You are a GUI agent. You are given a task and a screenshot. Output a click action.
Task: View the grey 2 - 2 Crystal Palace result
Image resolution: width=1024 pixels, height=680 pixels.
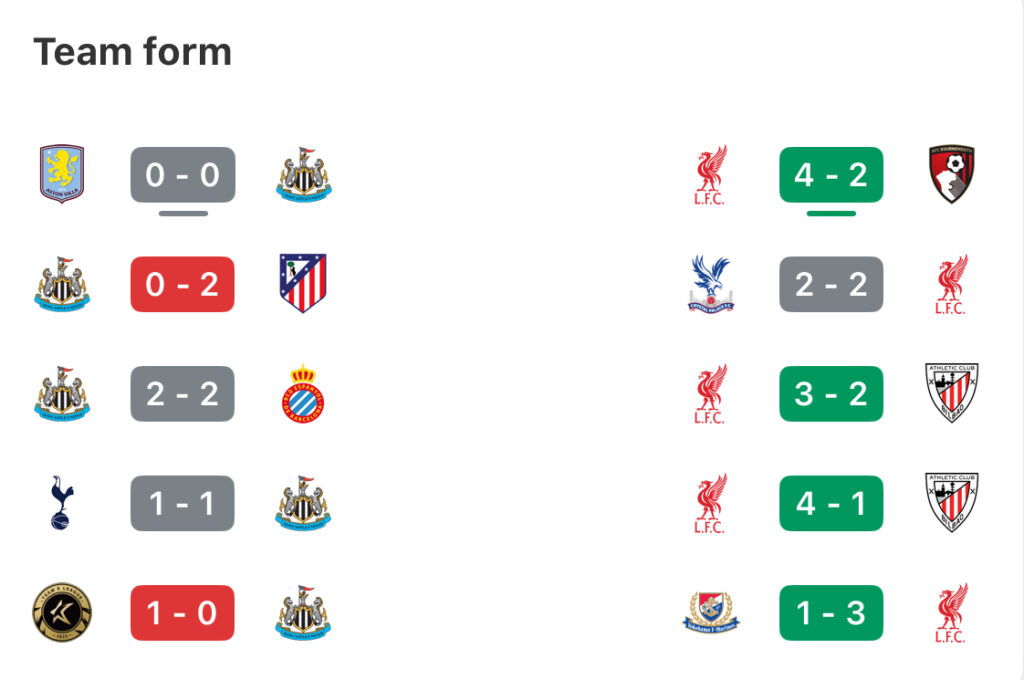pyautogui.click(x=831, y=284)
